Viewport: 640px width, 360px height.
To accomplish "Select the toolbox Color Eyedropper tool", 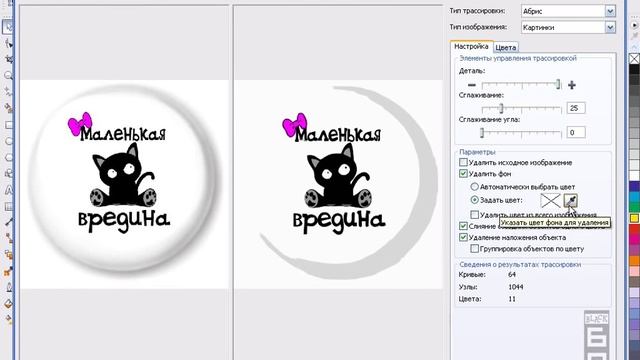I will (x=8, y=271).
